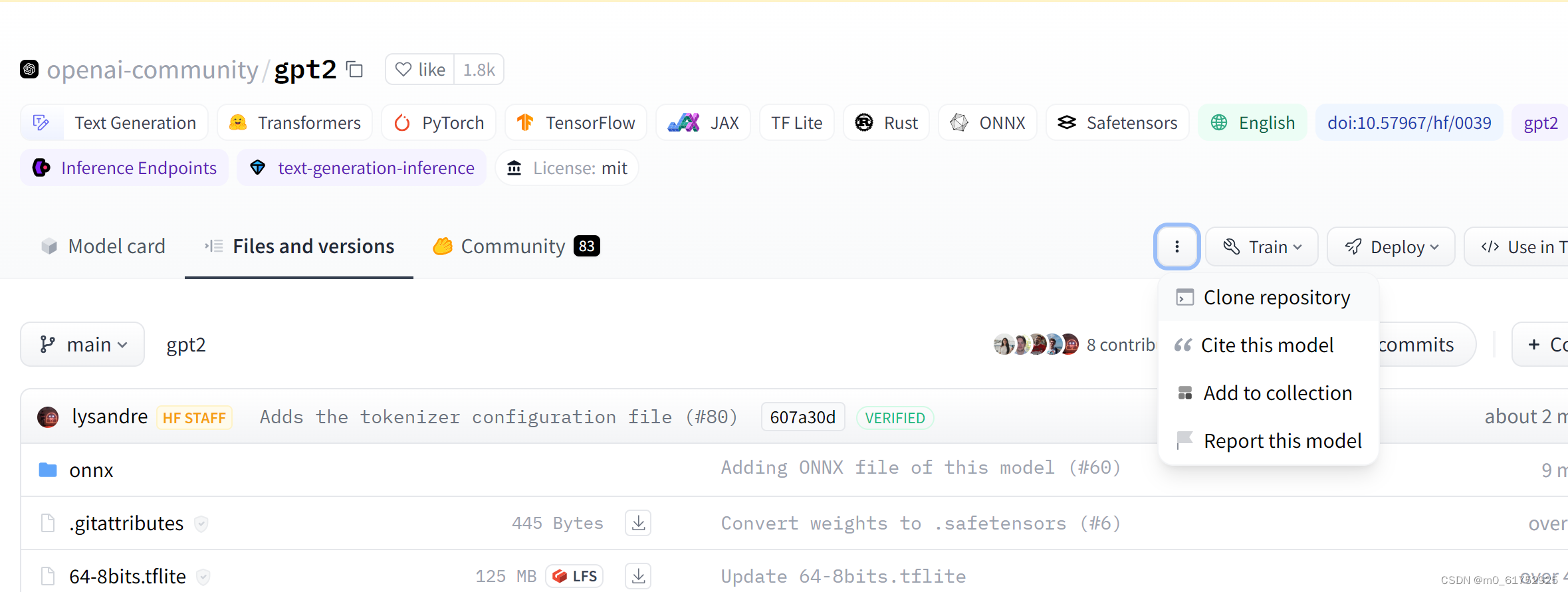Select the Safetensors tag
Screen dimensions: 1568x592
1117,123
